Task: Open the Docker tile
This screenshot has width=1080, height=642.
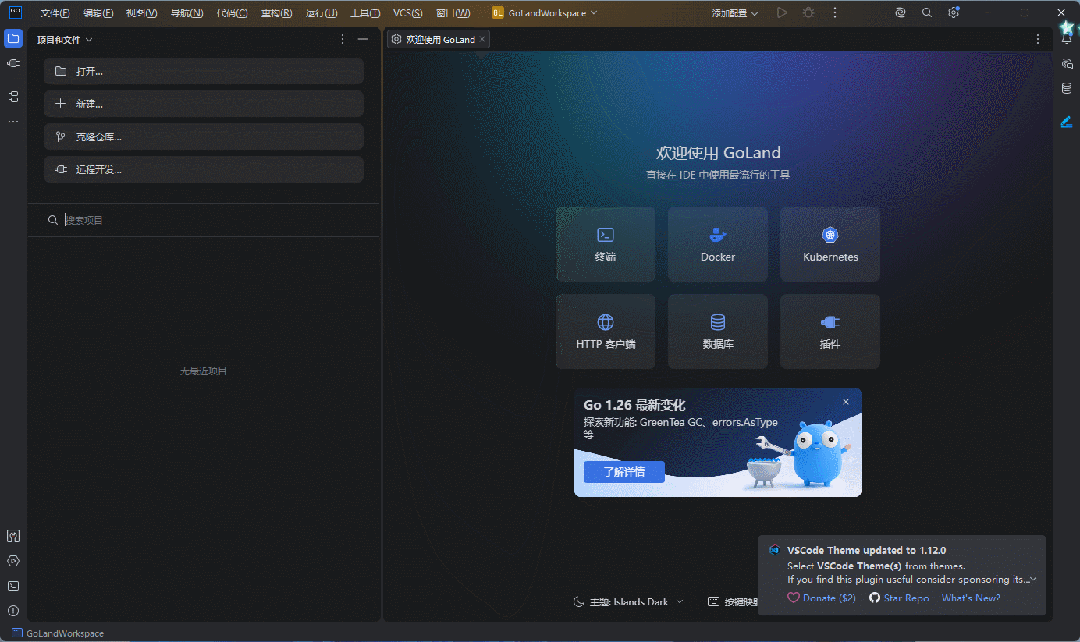Action: coord(718,245)
